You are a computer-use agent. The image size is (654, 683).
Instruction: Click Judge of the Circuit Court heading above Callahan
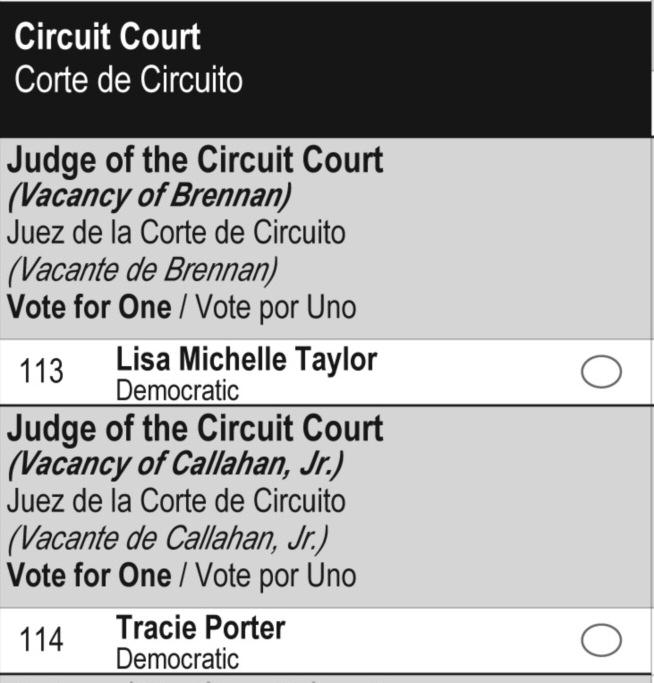click(195, 429)
